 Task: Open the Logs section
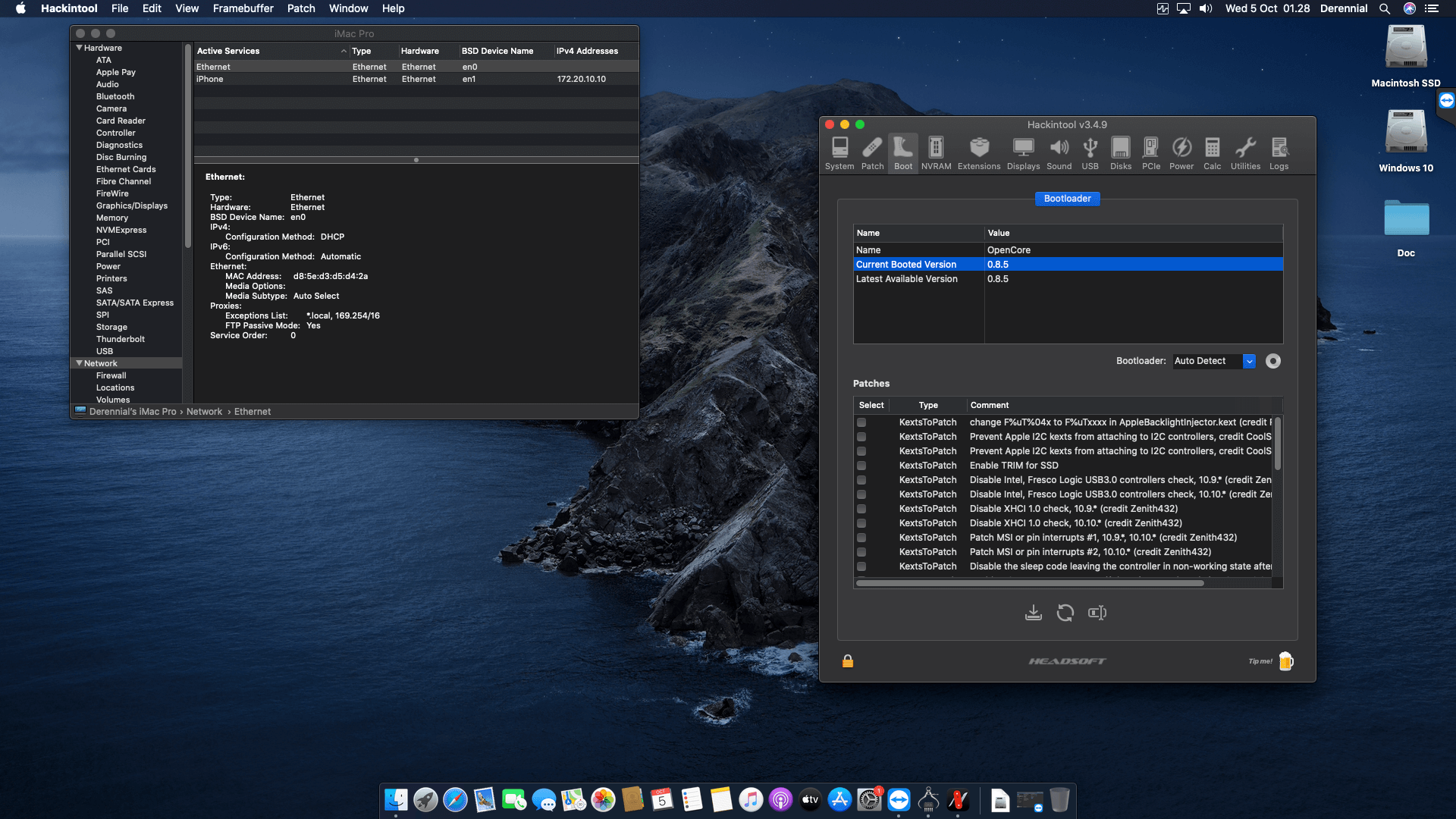(x=1279, y=152)
